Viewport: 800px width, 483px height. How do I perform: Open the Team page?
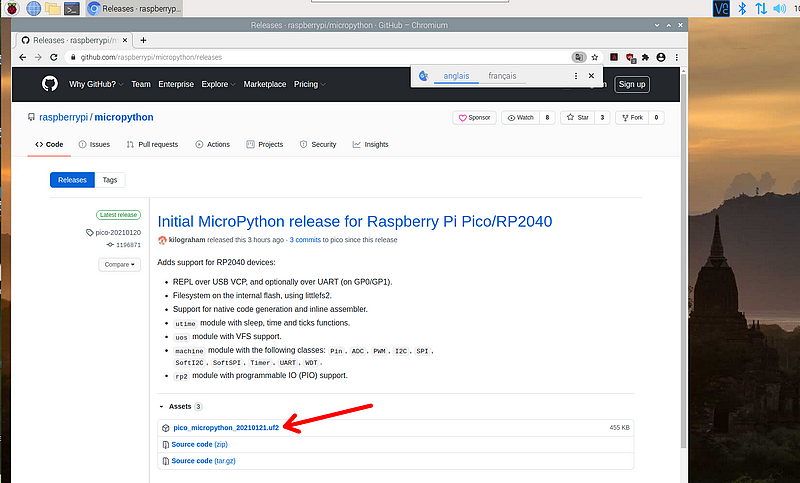[x=141, y=84]
